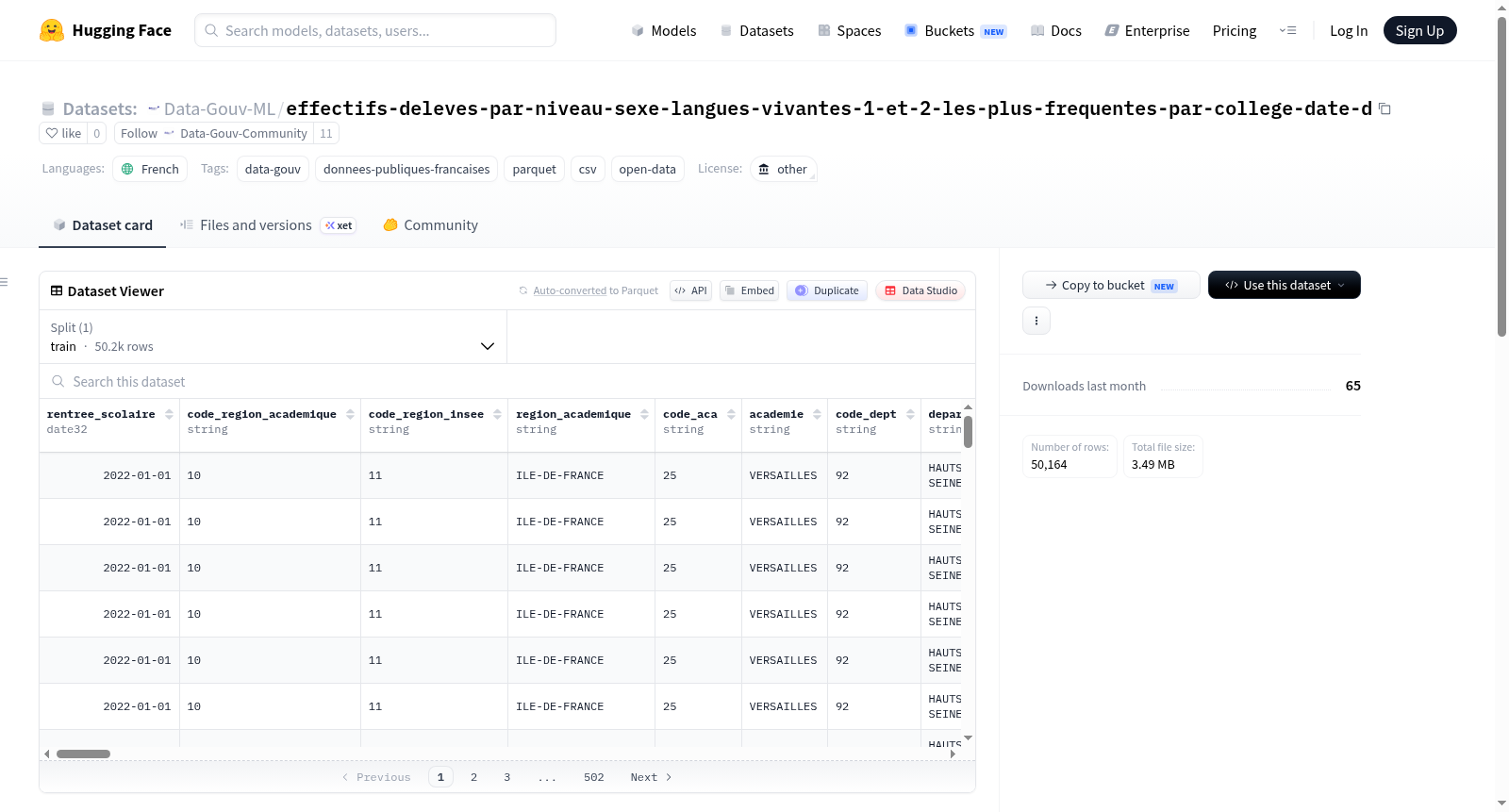Click Copy to bucket
The width and height of the screenshot is (1509, 812).
pos(1111,285)
